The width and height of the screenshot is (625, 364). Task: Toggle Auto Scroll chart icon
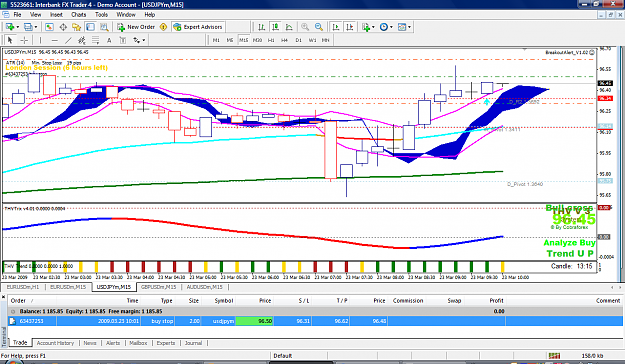[336, 27]
